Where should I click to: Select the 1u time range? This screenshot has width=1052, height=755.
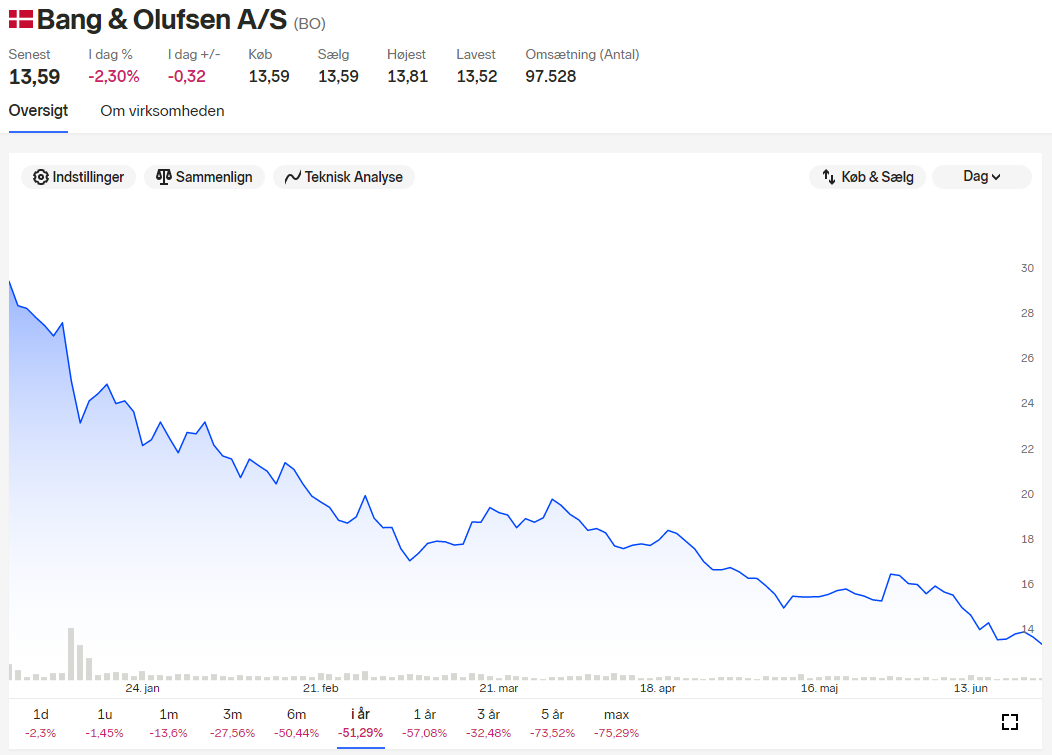tap(105, 723)
